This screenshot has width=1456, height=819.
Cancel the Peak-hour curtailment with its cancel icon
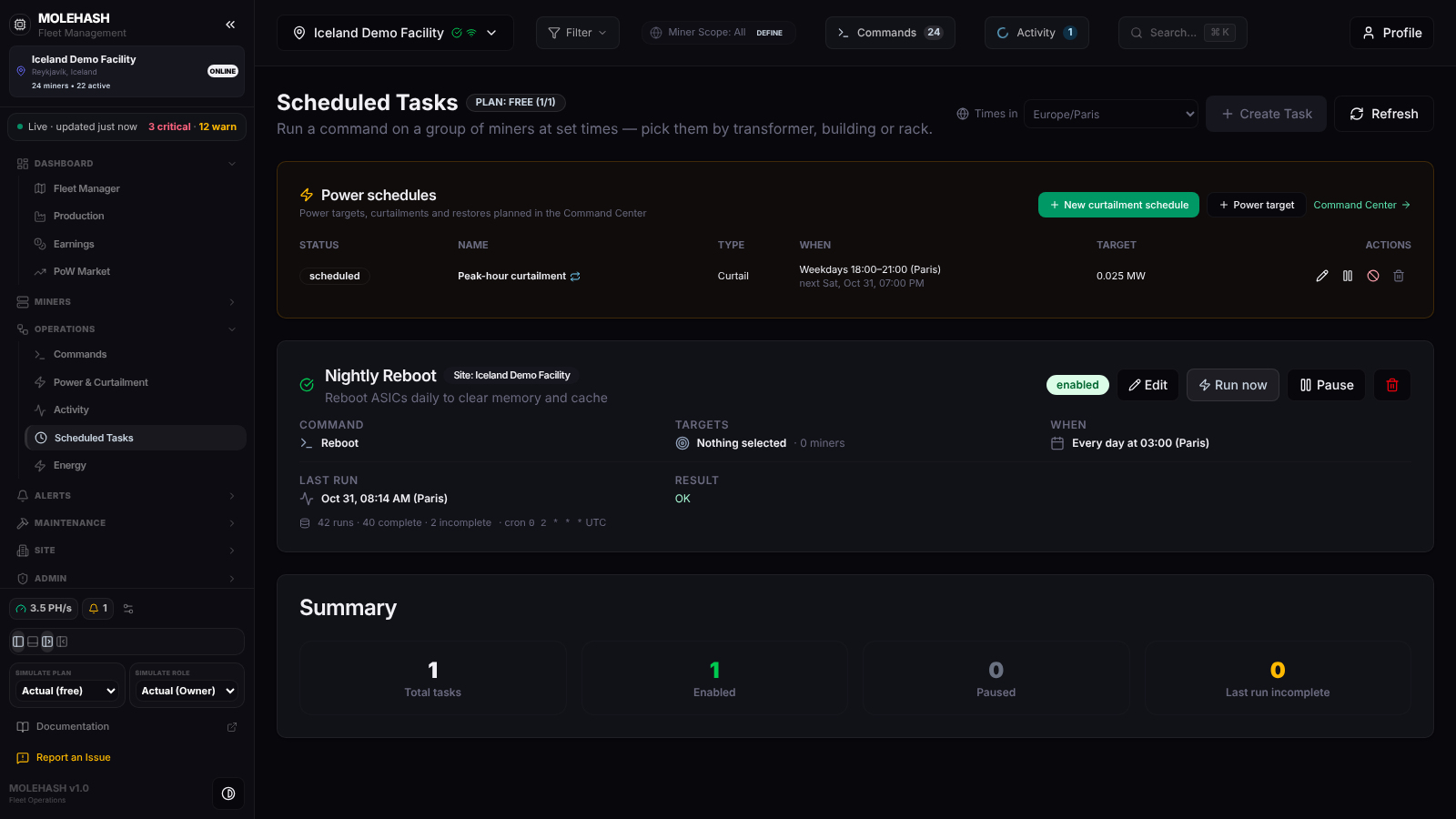(1373, 276)
